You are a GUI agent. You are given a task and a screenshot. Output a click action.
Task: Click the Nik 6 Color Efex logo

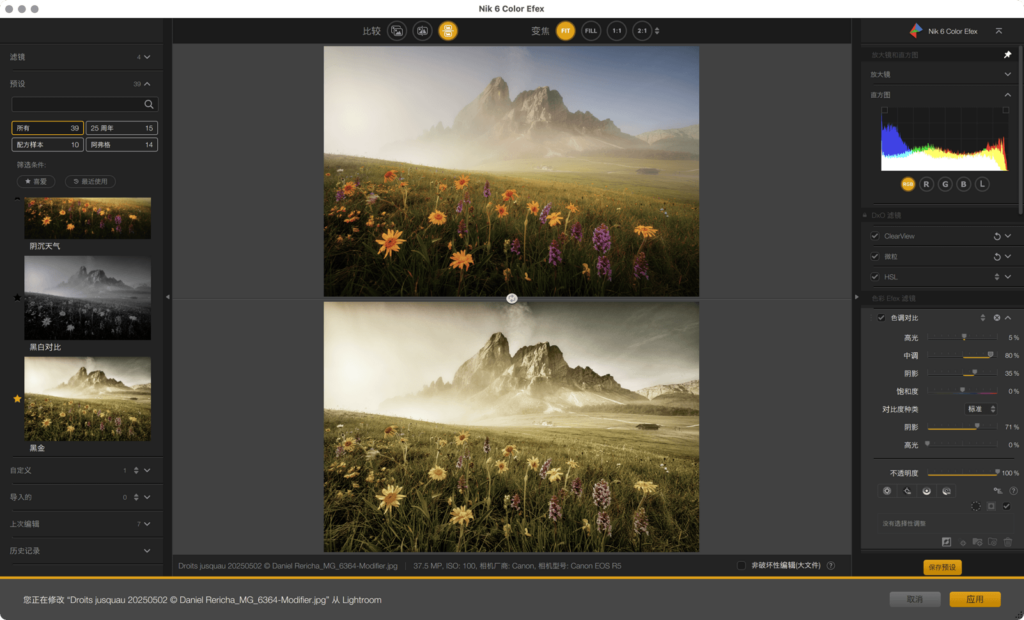tap(916, 31)
